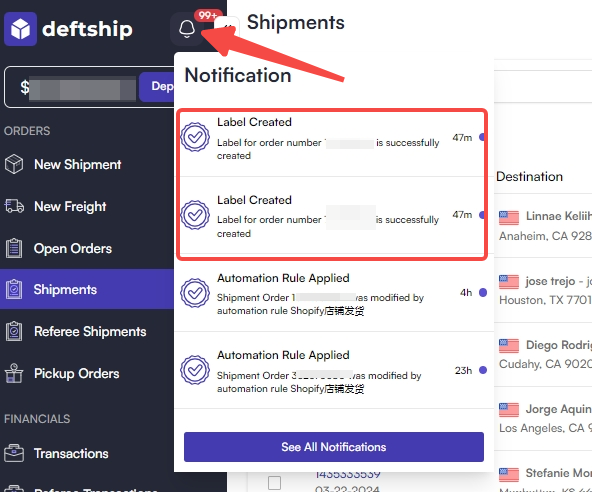This screenshot has width=592, height=492.
Task: Click the Referee Shipments clipboard icon
Action: (14, 331)
